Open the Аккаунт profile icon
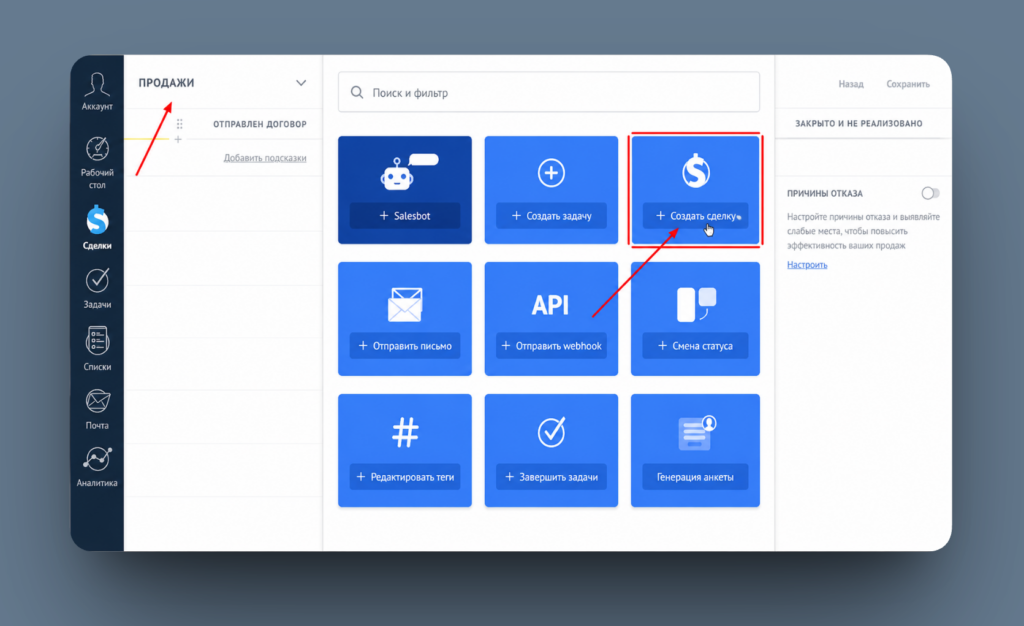1024x626 pixels. [97, 85]
